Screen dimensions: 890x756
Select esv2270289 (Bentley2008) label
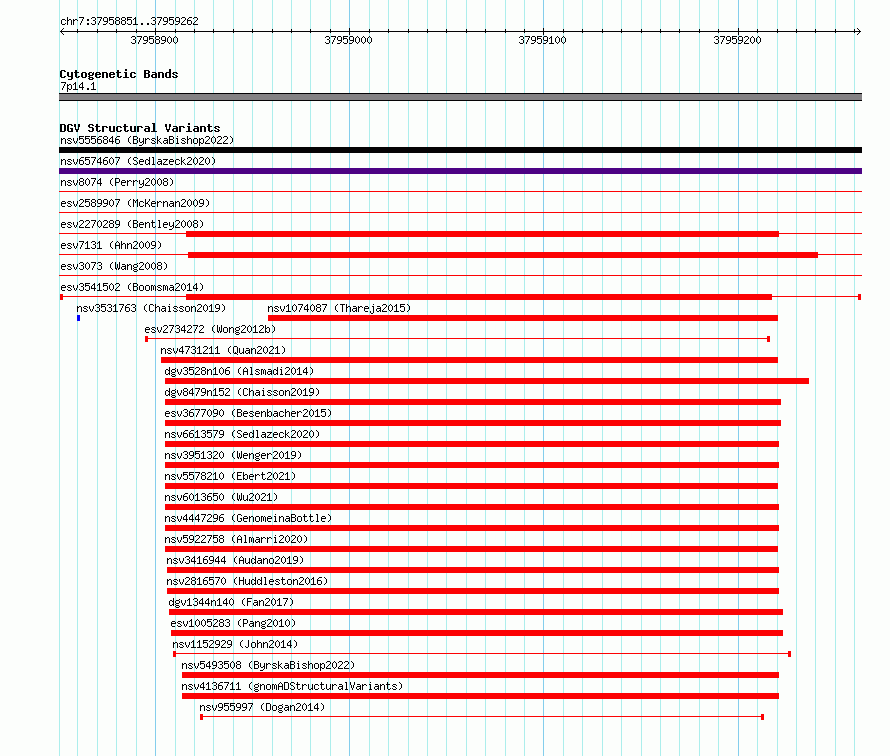tap(132, 224)
